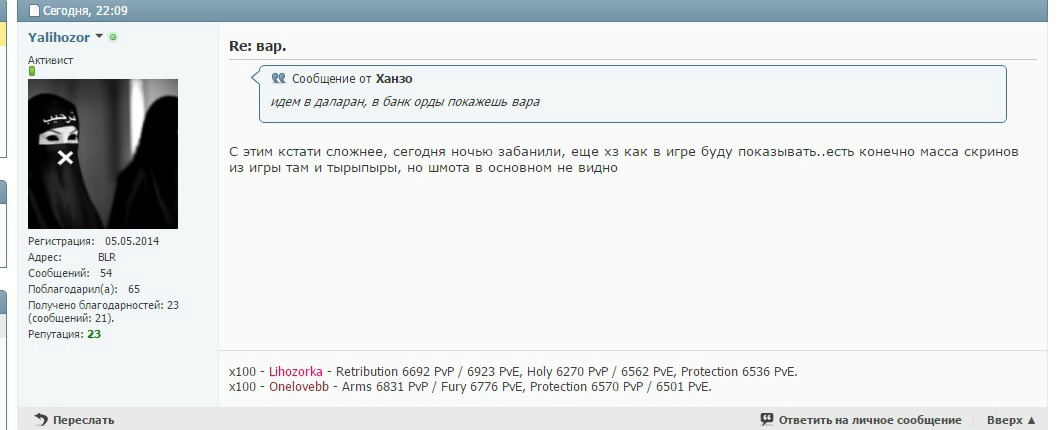
Task: Open the Yalihozor username profile link
Action: click(x=59, y=37)
